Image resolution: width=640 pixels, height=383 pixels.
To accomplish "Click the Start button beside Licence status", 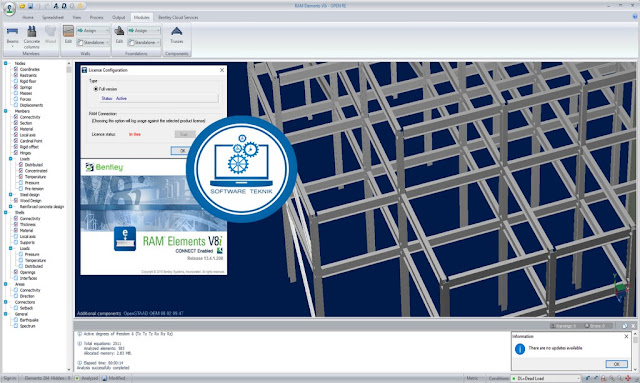I will [x=184, y=134].
